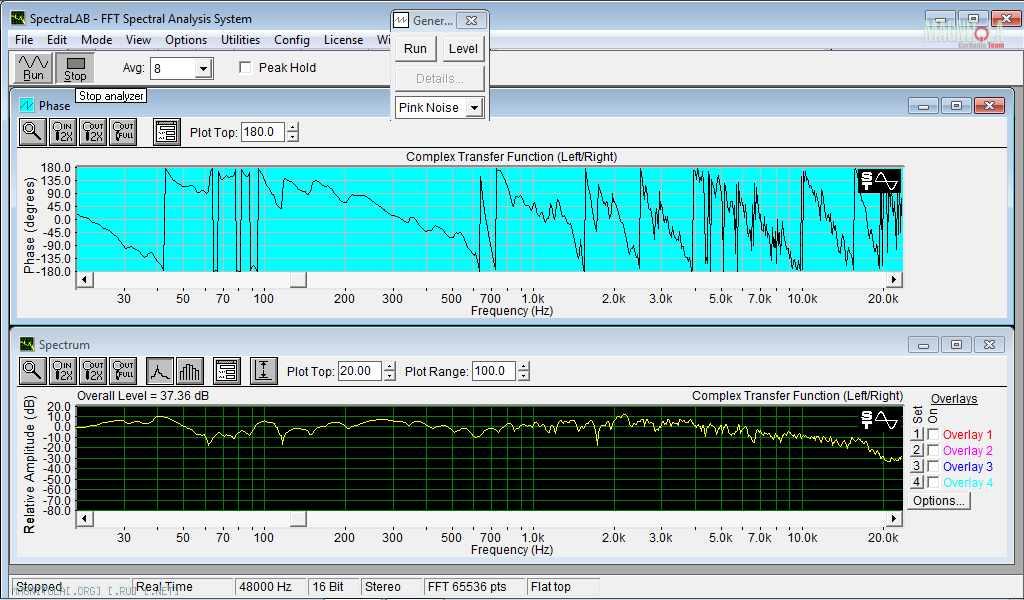Click Zoom Out 2X icon in Spectrum window
1024x600 pixels.
pos(93,371)
